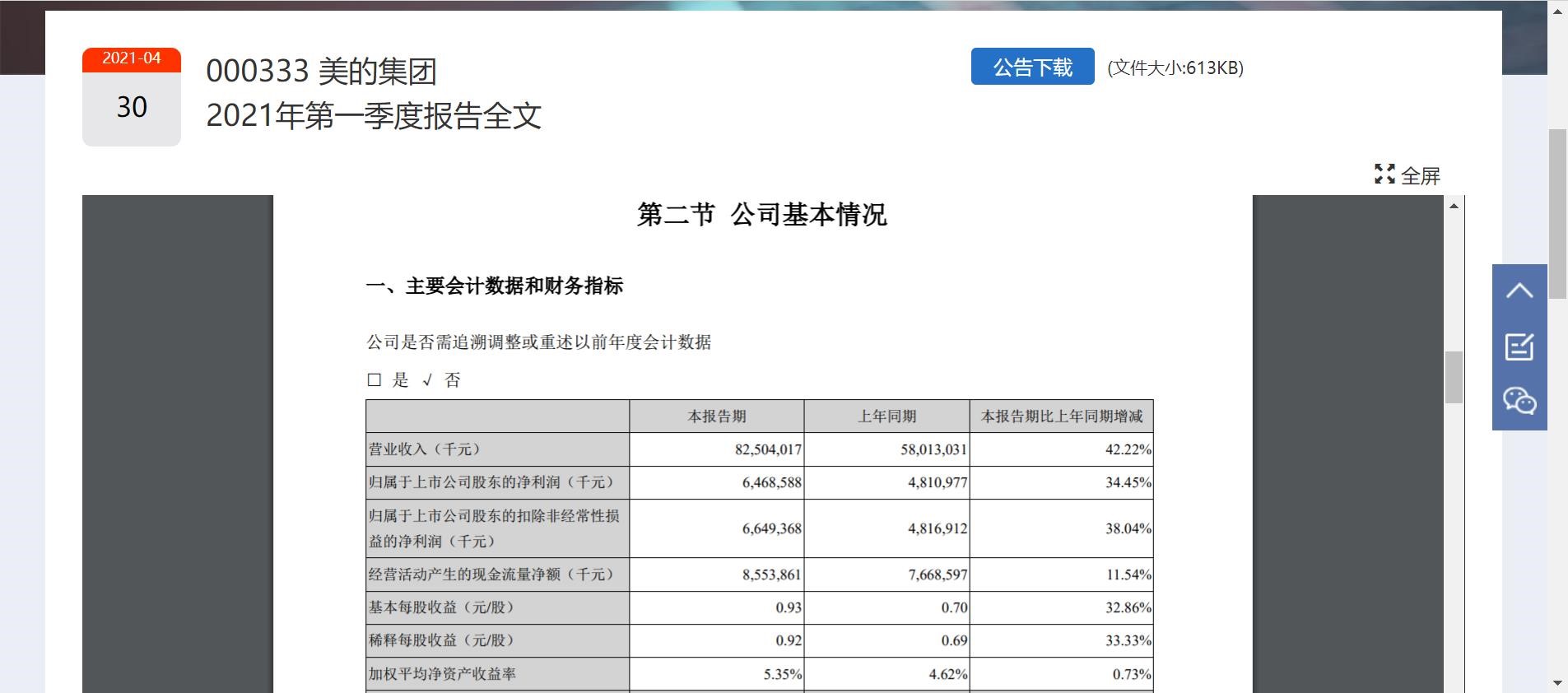The height and width of the screenshot is (693, 1568).
Task: Click value 0.92
Action: 789,640
